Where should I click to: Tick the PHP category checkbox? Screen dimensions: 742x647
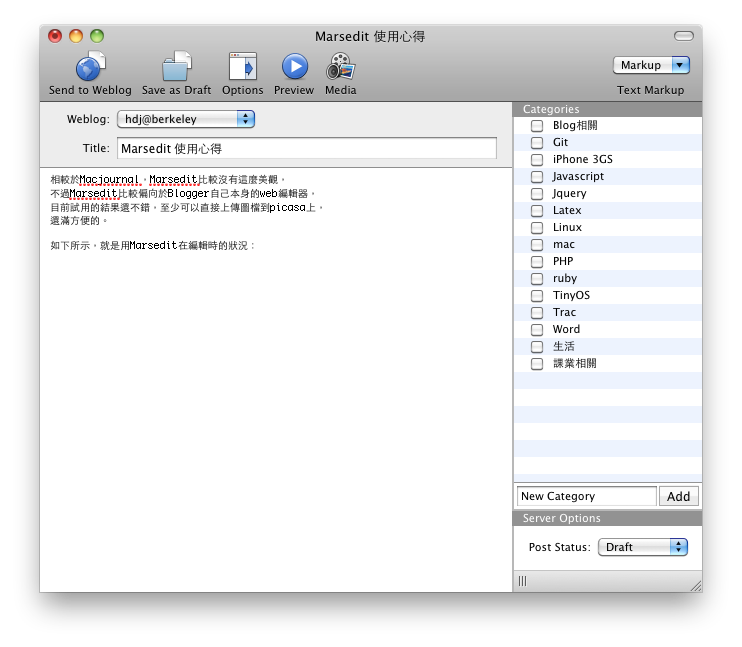click(x=537, y=262)
